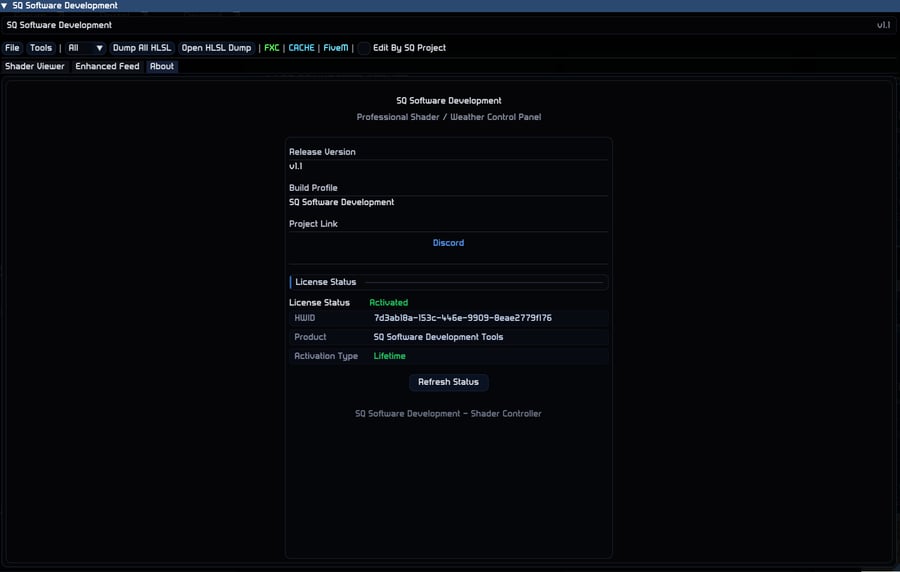Click the Refresh Status button
This screenshot has height=572, width=900.
click(448, 382)
